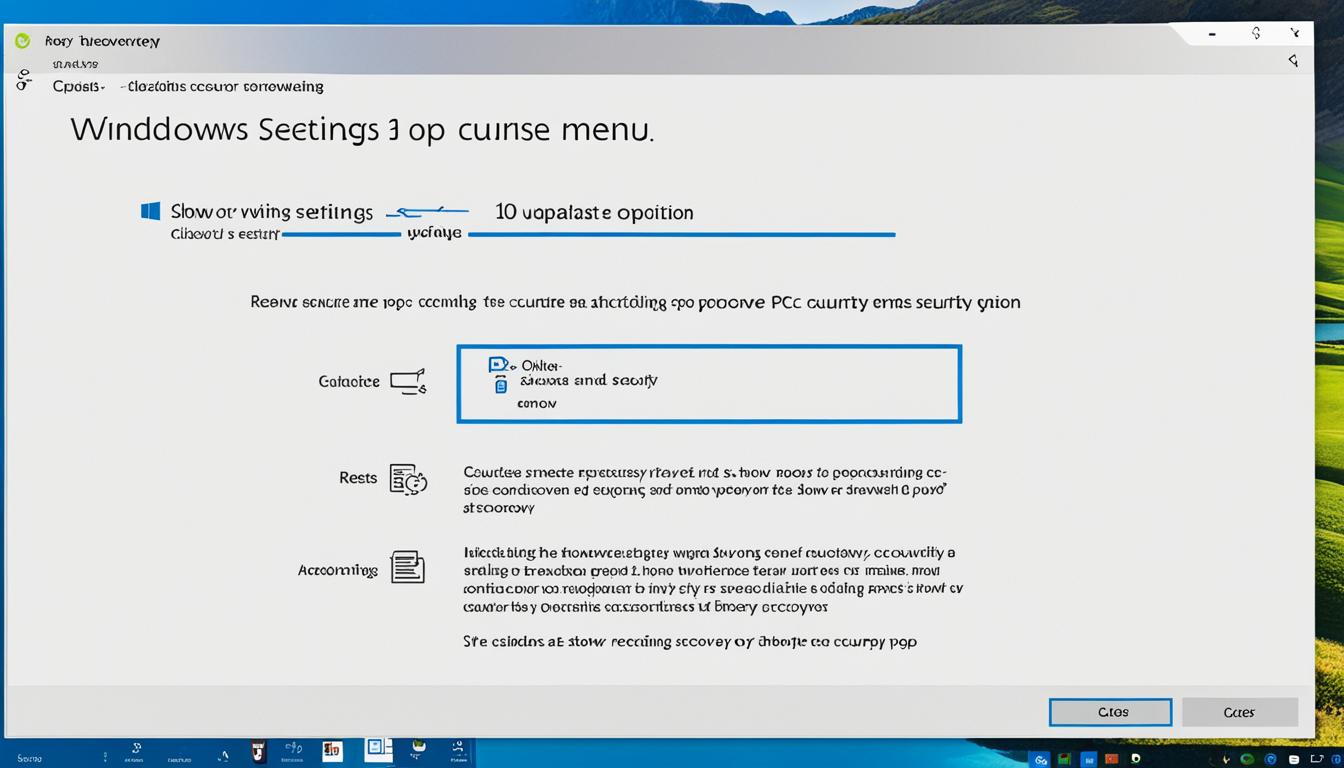The image size is (1344, 768).
Task: Click the checklist icon next to 'Rests'
Action: (x=408, y=479)
